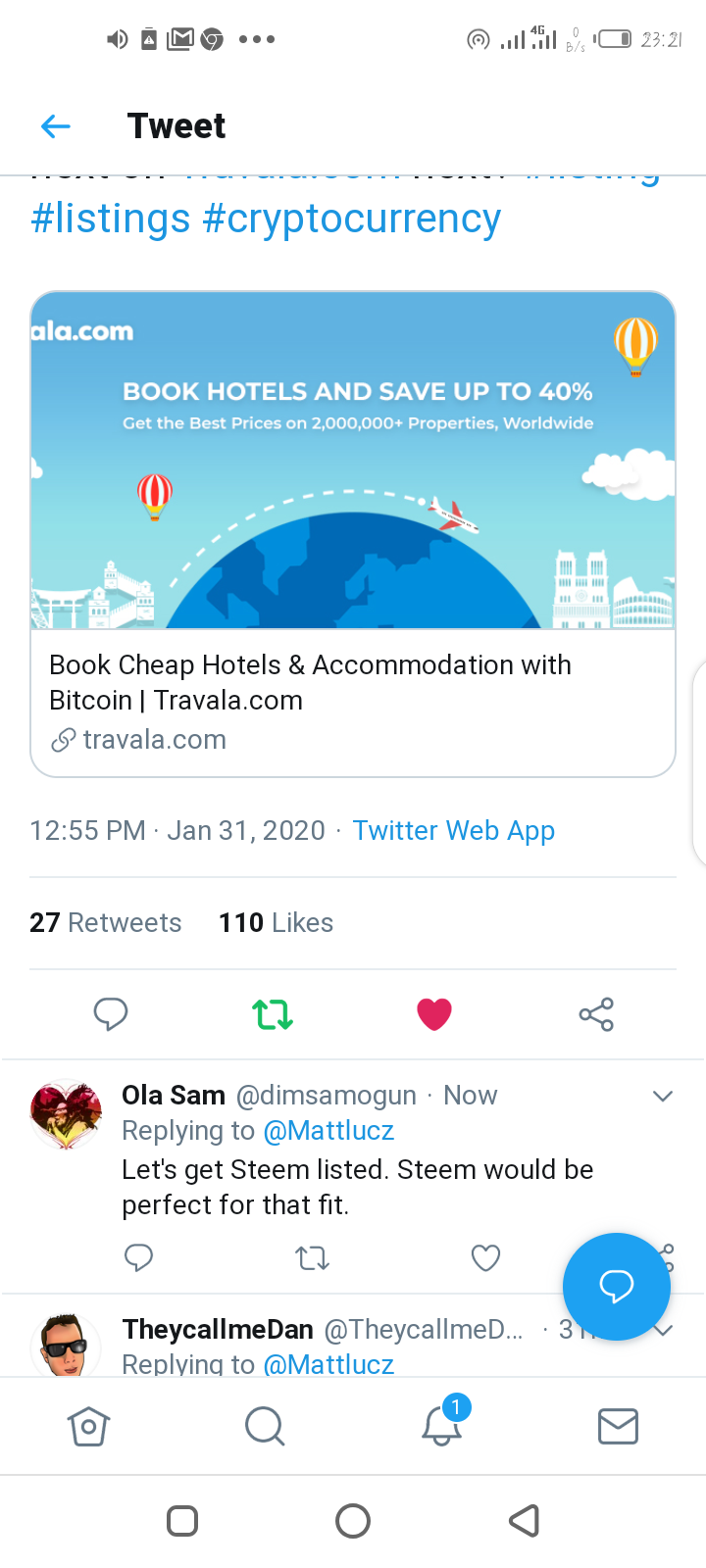Like Ola Sam's reply with the heart outline
The width and height of the screenshot is (706, 1568).
pyautogui.click(x=485, y=1257)
